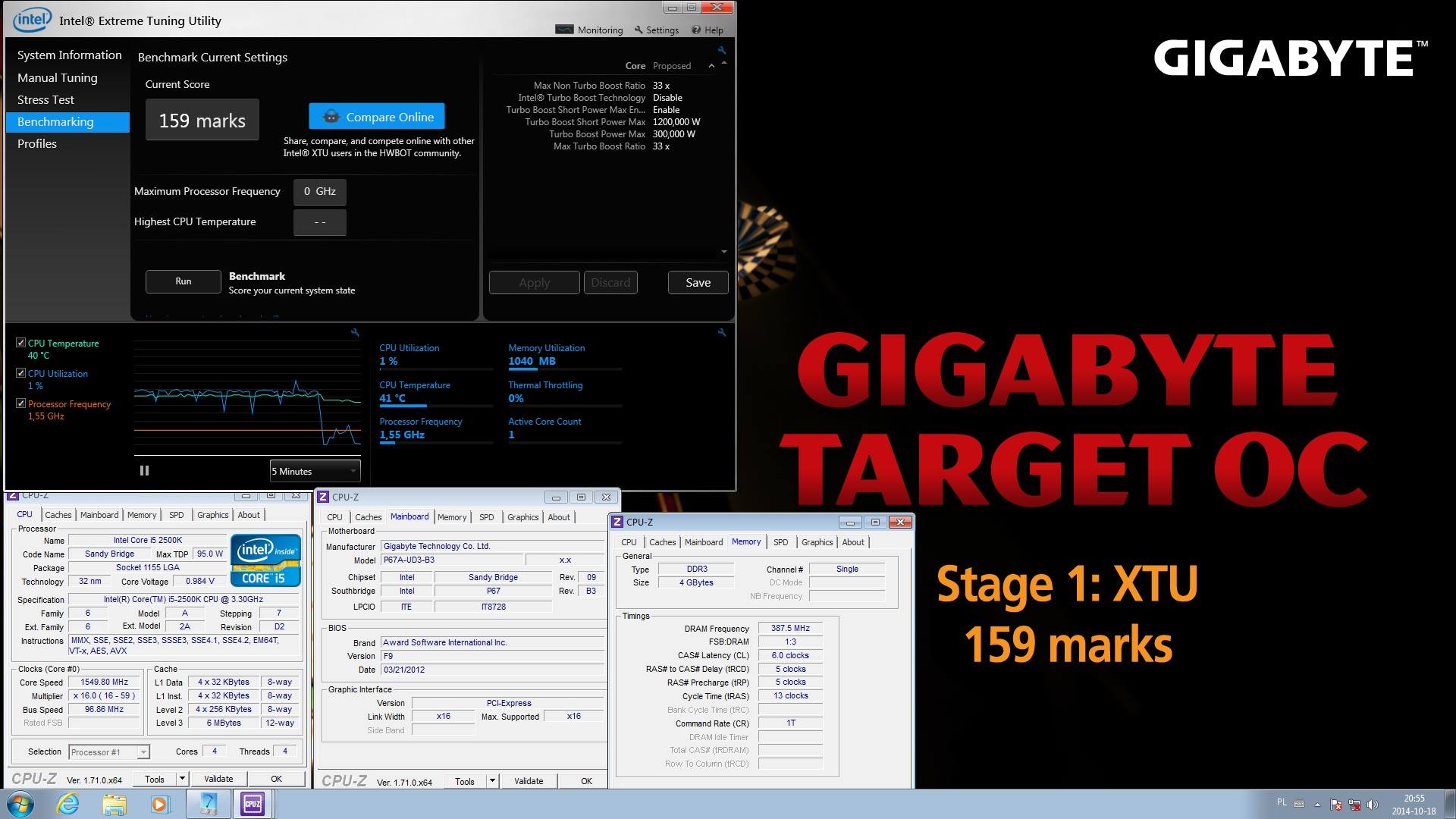Click DRAM Frequency value 387.5 MHz

click(x=790, y=628)
